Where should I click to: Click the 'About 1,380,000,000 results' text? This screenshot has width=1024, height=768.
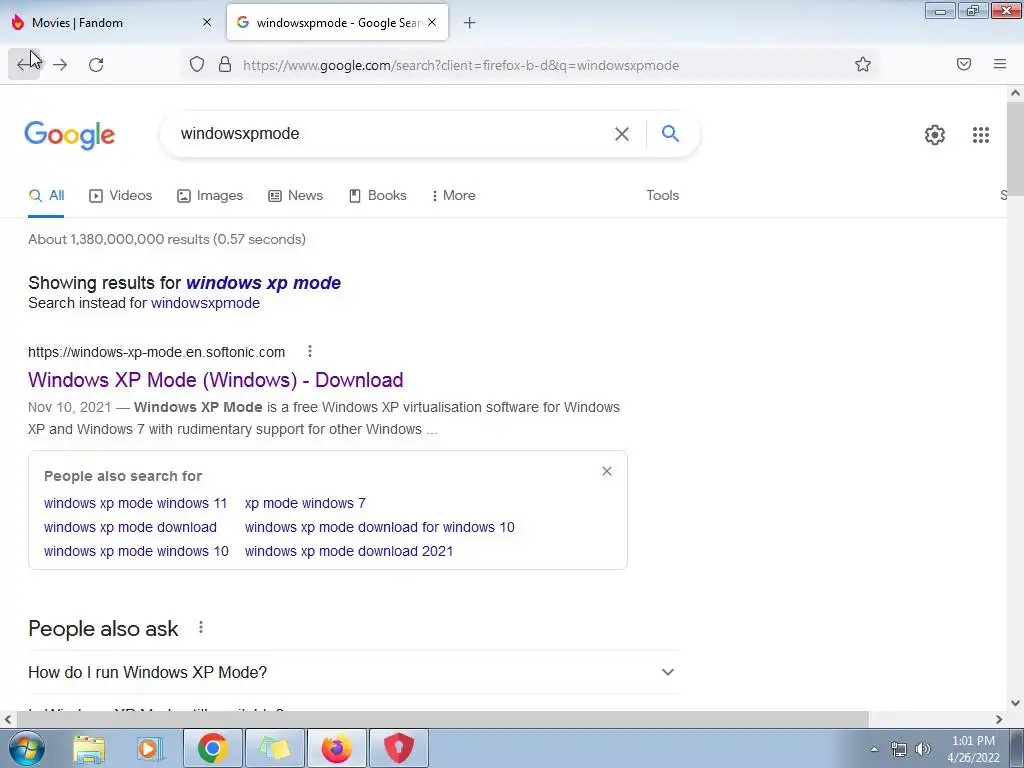(x=167, y=239)
